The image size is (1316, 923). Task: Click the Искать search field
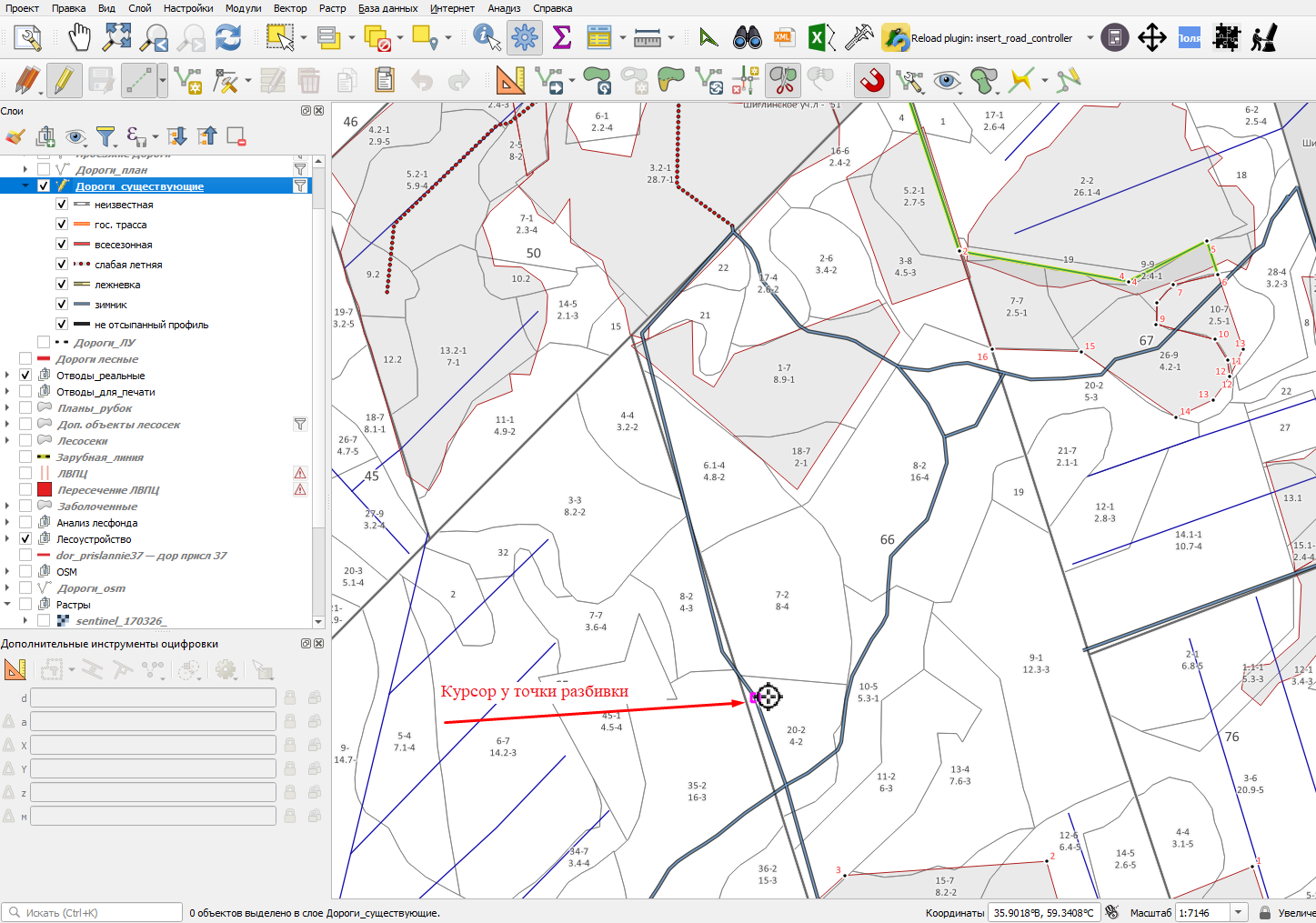92,912
